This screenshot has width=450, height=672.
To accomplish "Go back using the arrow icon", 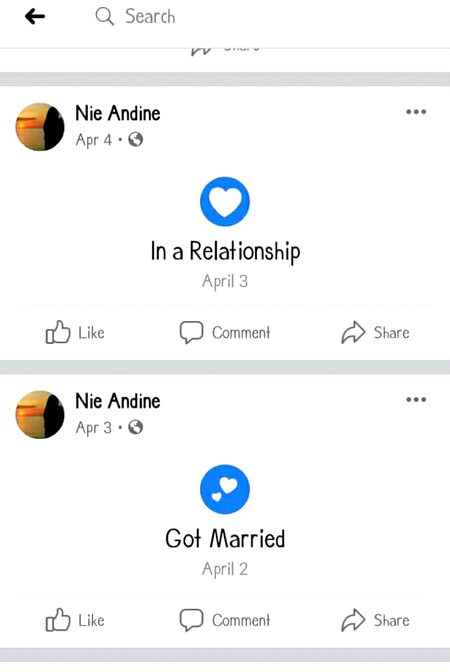I will tap(35, 17).
